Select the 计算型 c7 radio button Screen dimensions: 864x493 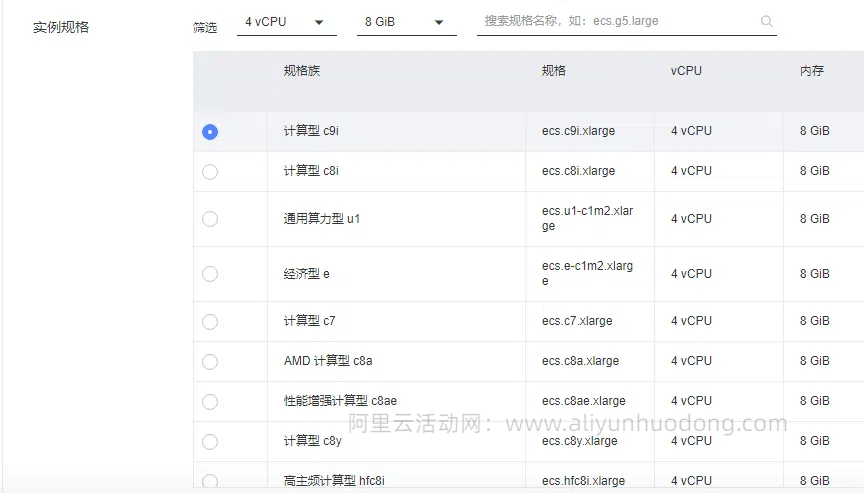coord(210,322)
